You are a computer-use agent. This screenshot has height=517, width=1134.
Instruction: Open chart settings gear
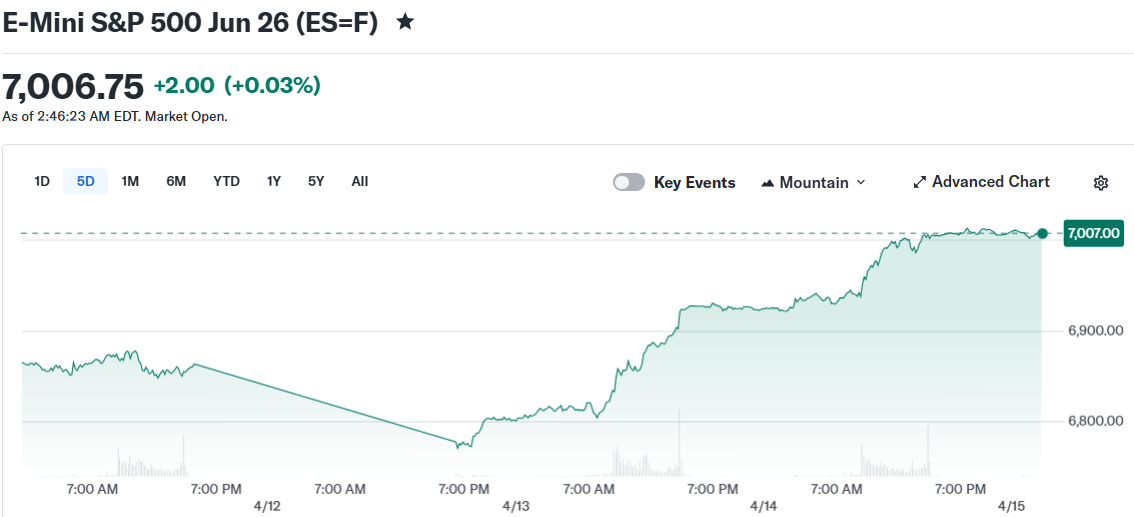pyautogui.click(x=1101, y=183)
